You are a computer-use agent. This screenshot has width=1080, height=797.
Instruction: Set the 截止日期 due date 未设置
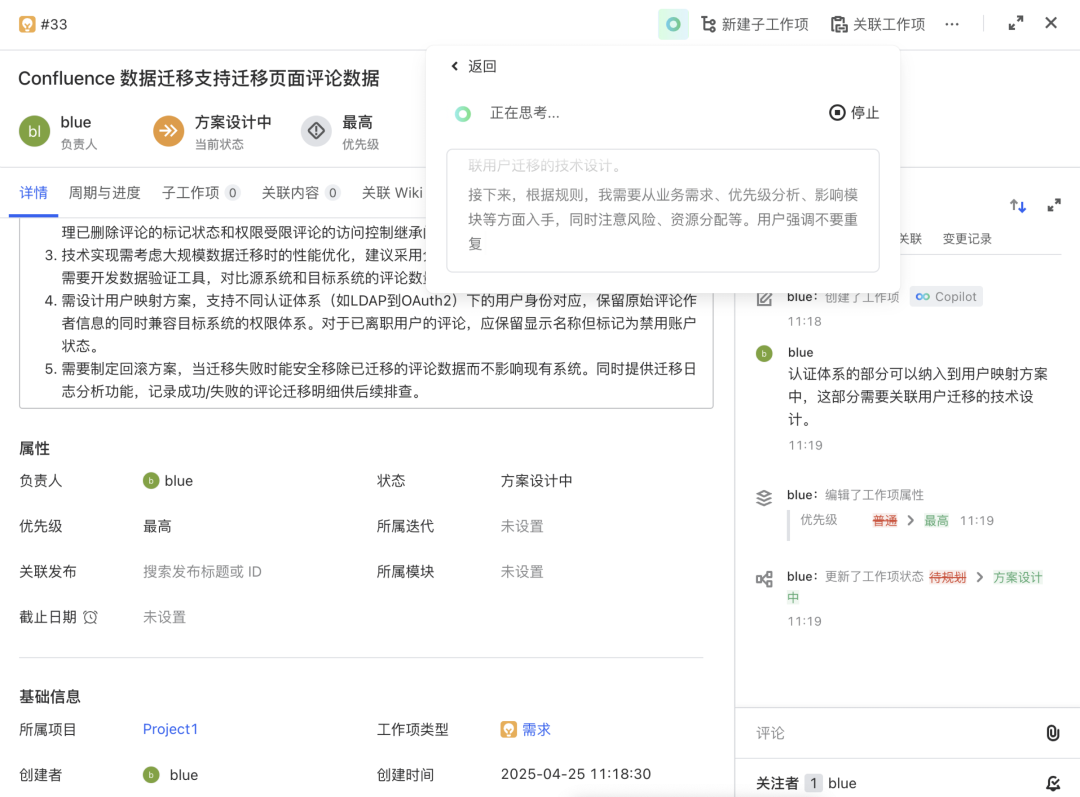(164, 617)
